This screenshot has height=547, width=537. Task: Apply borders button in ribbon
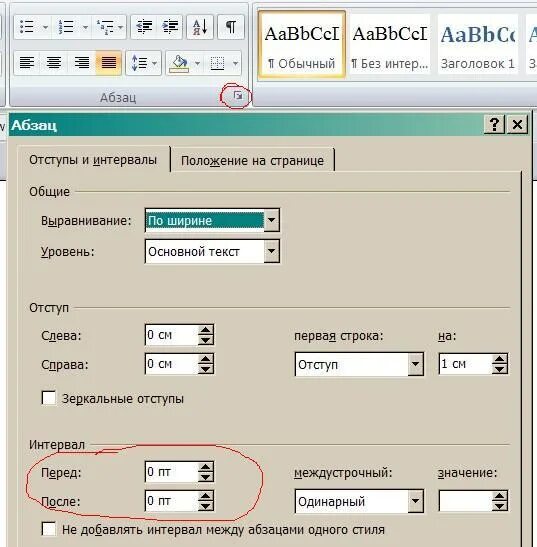click(217, 63)
